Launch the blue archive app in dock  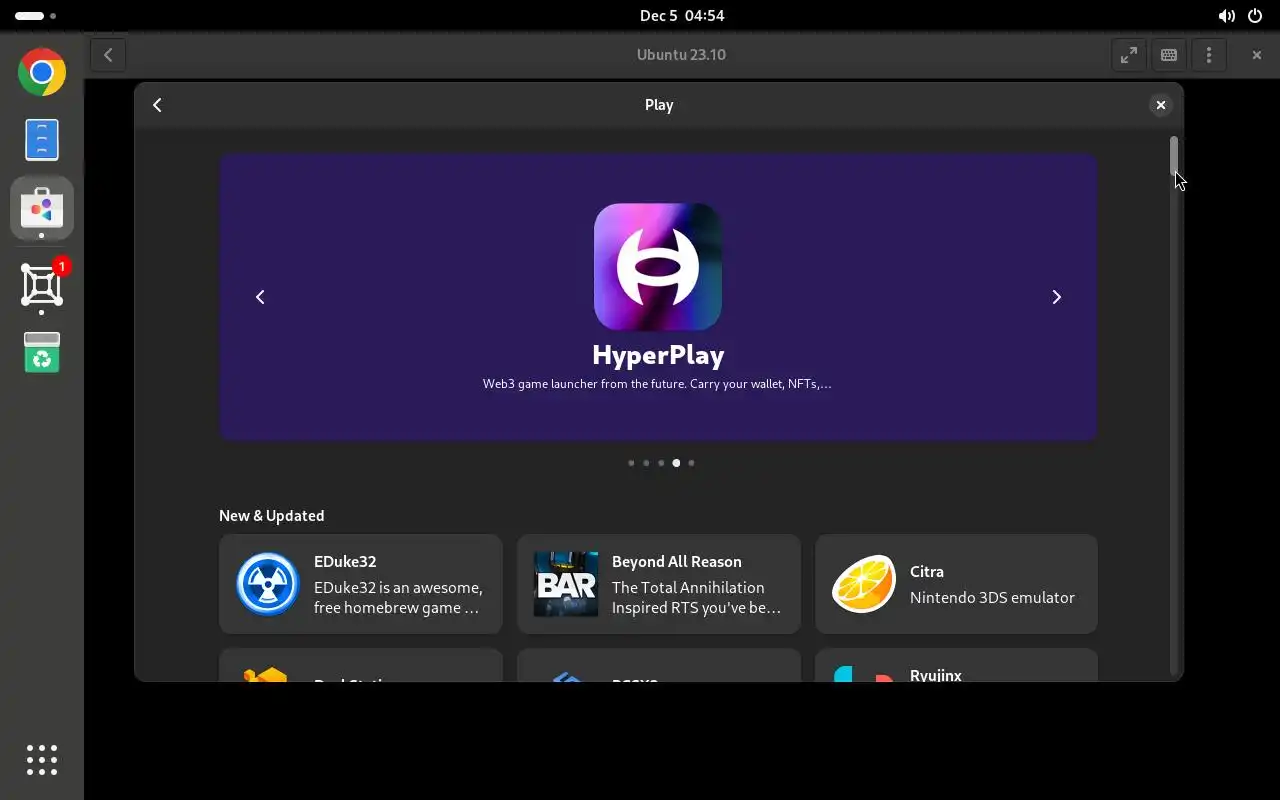coord(42,140)
